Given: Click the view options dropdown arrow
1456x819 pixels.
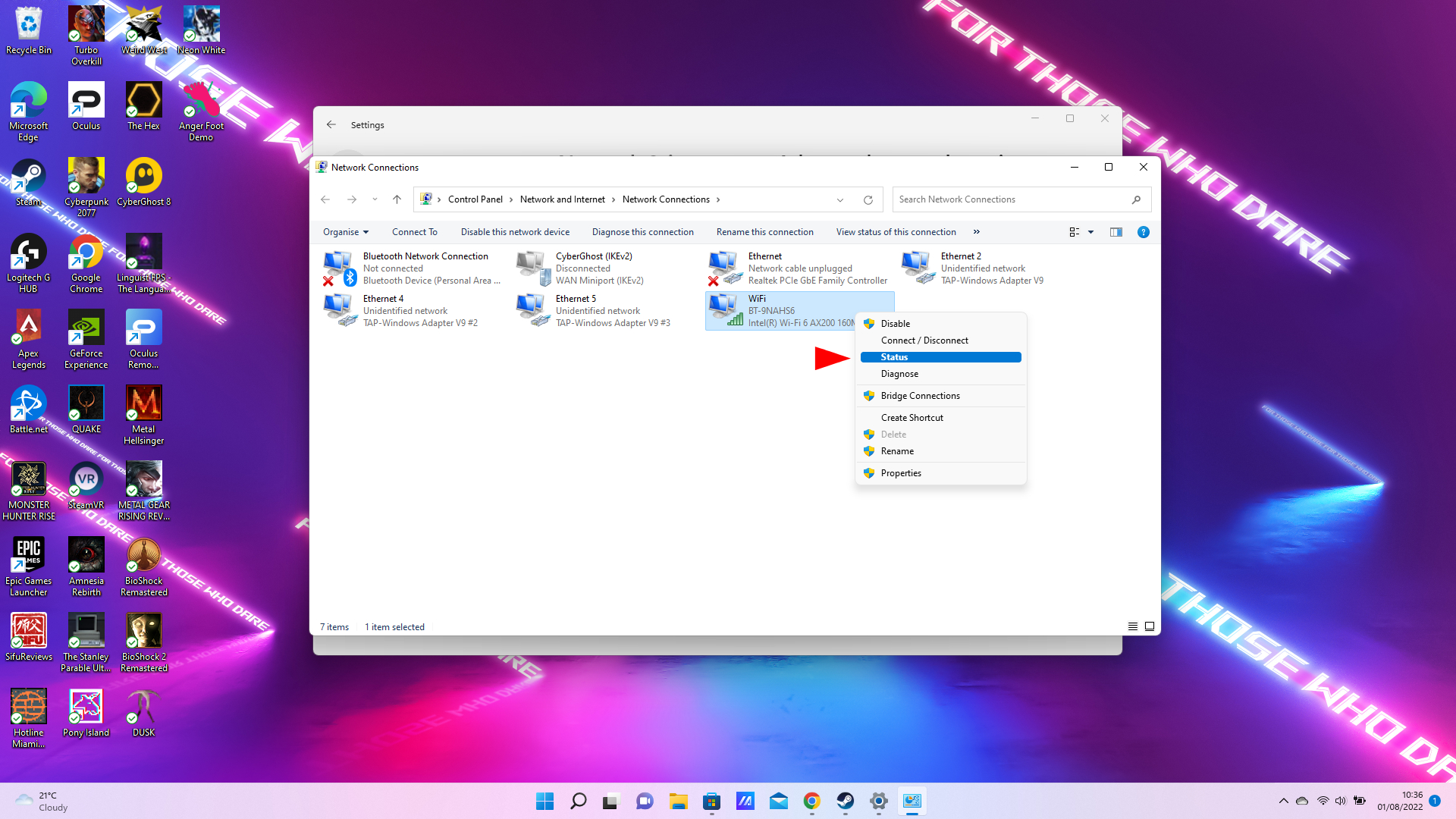Looking at the screenshot, I should tap(1091, 231).
